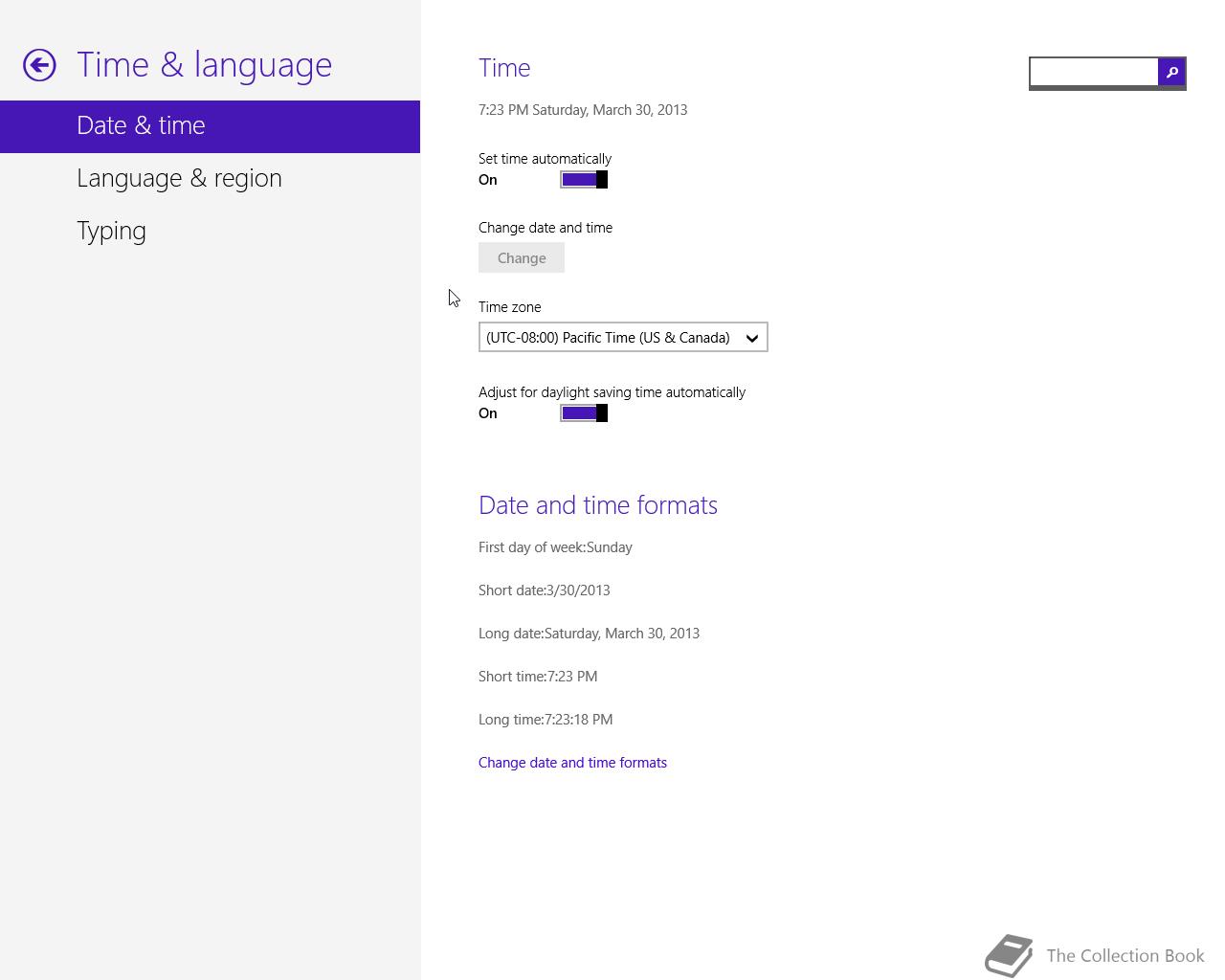The width and height of the screenshot is (1225, 980).
Task: Click Long time:7:23:18 PM entry
Action: point(546,720)
